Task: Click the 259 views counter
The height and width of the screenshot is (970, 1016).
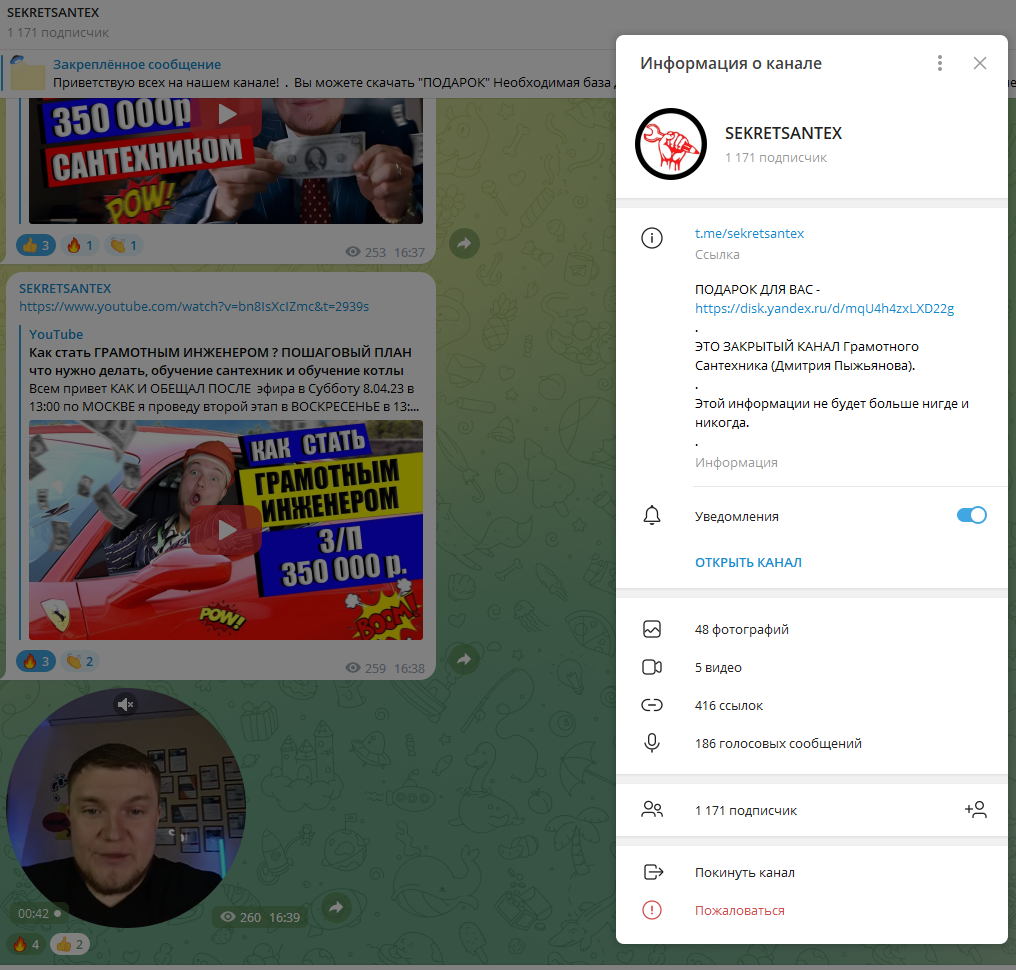Action: point(366,668)
